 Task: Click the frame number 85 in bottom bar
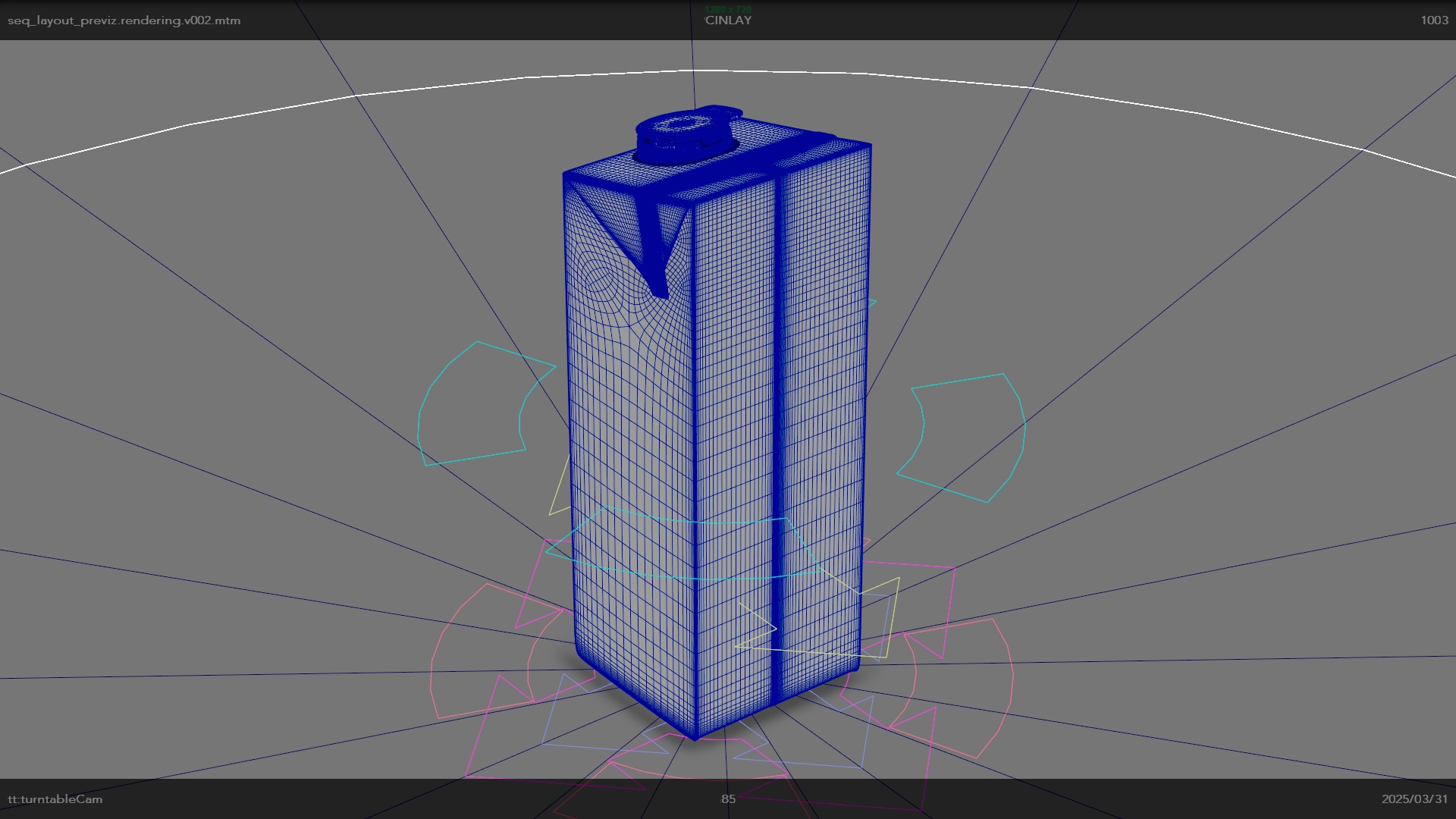(728, 799)
